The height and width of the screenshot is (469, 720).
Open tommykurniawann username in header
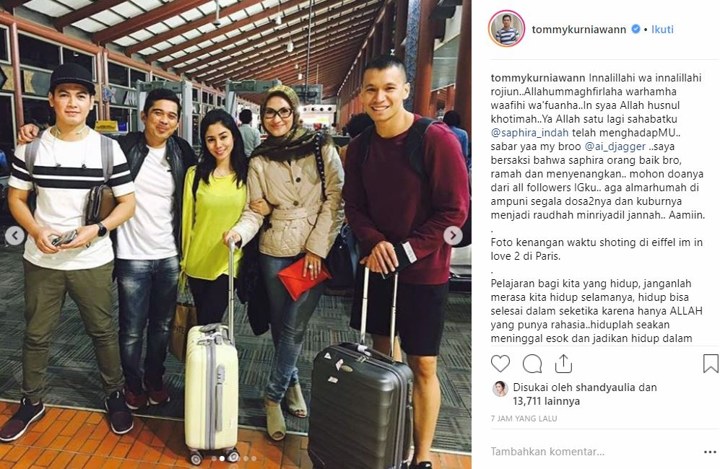point(579,29)
